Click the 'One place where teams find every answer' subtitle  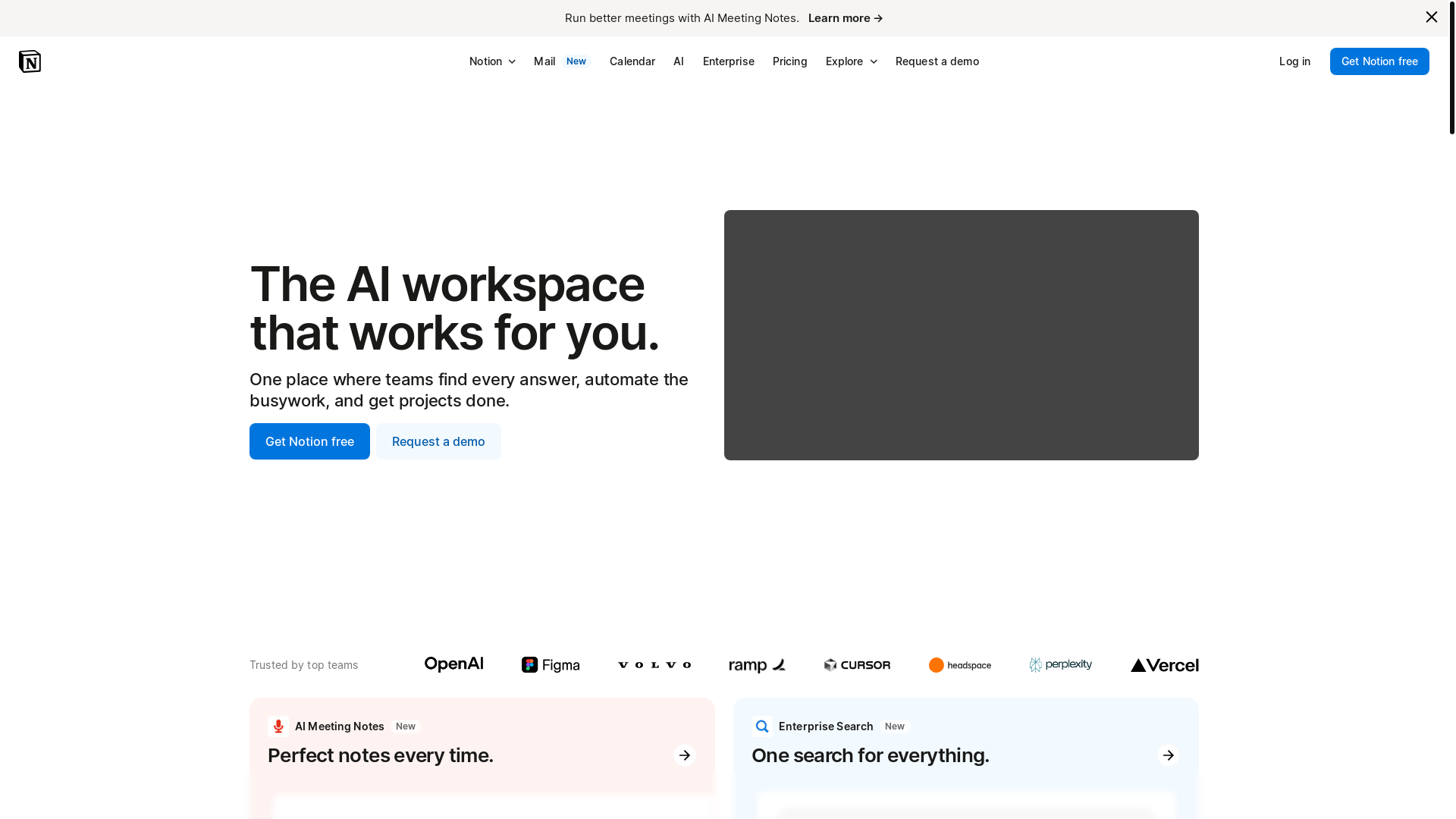coord(469,390)
